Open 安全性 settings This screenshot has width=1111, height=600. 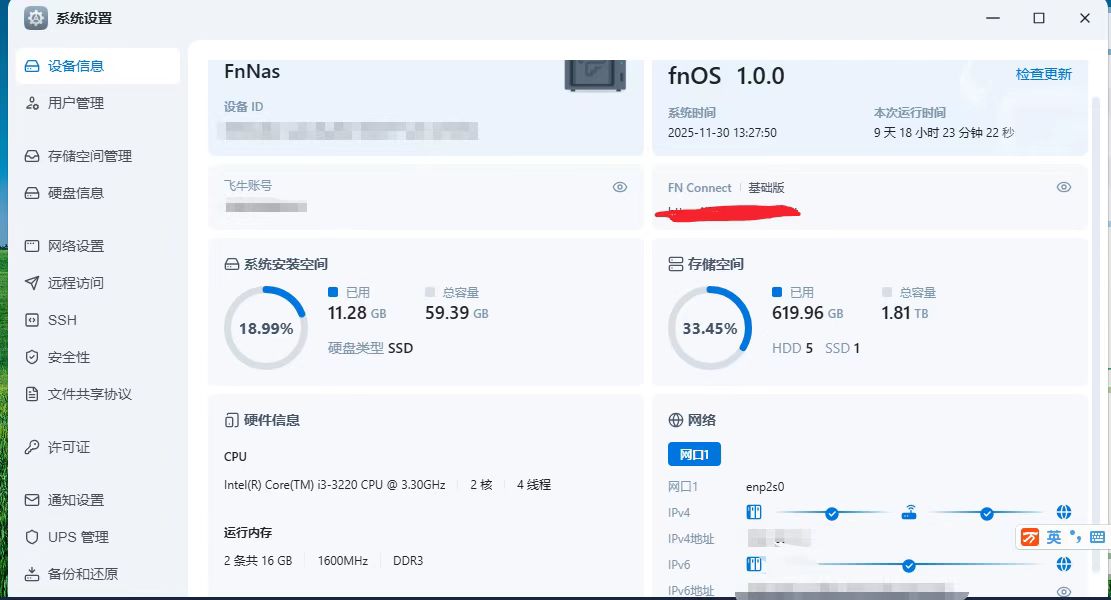pos(98,357)
